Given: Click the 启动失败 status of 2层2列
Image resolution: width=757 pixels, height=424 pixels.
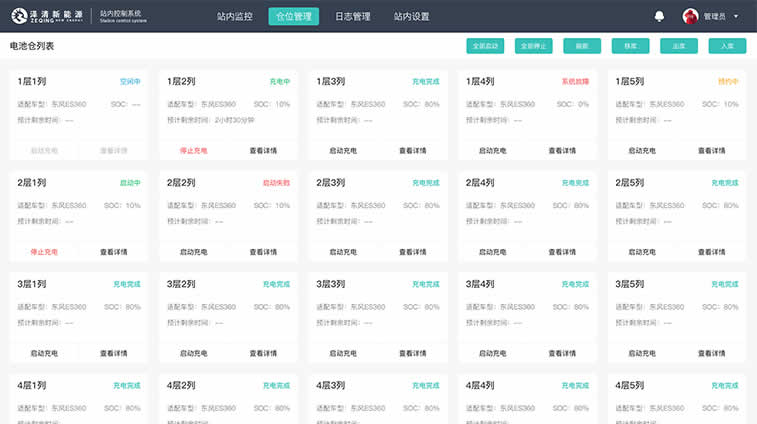Looking at the screenshot, I should tap(277, 183).
